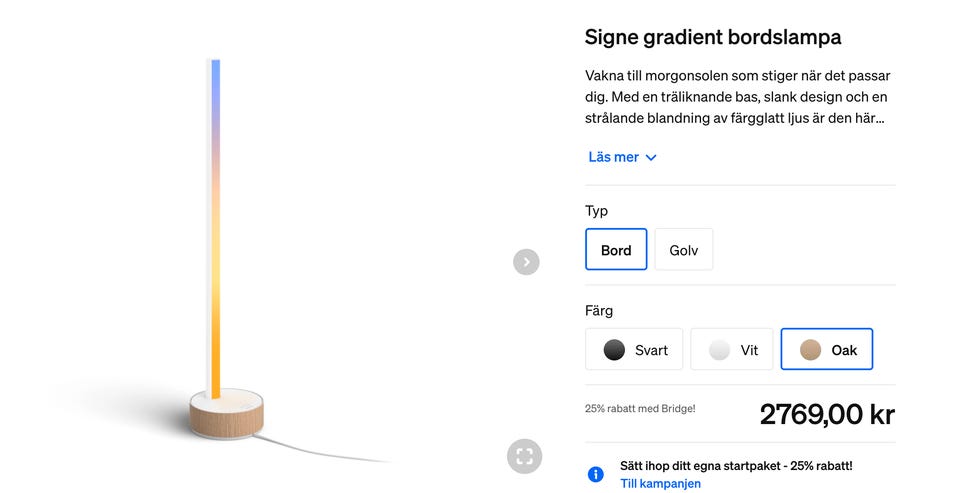The height and width of the screenshot is (493, 960).
Task: Click the white color swatch circle
Action: pyautogui.click(x=719, y=350)
